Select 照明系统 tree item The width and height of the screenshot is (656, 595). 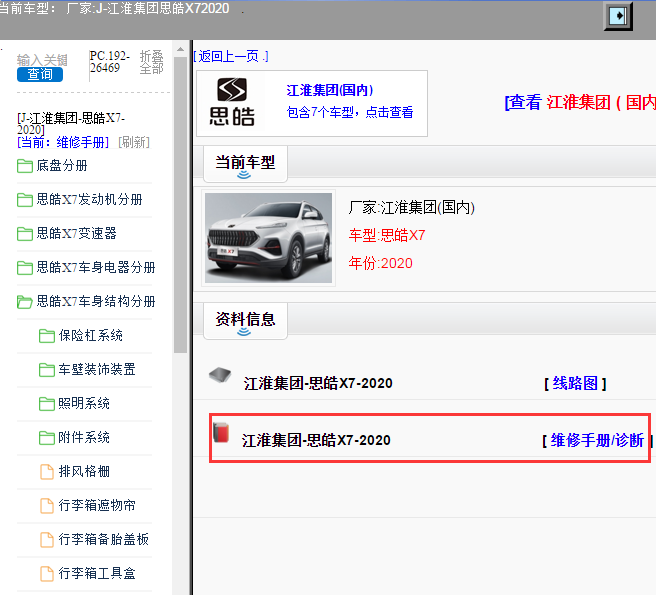pyautogui.click(x=84, y=403)
